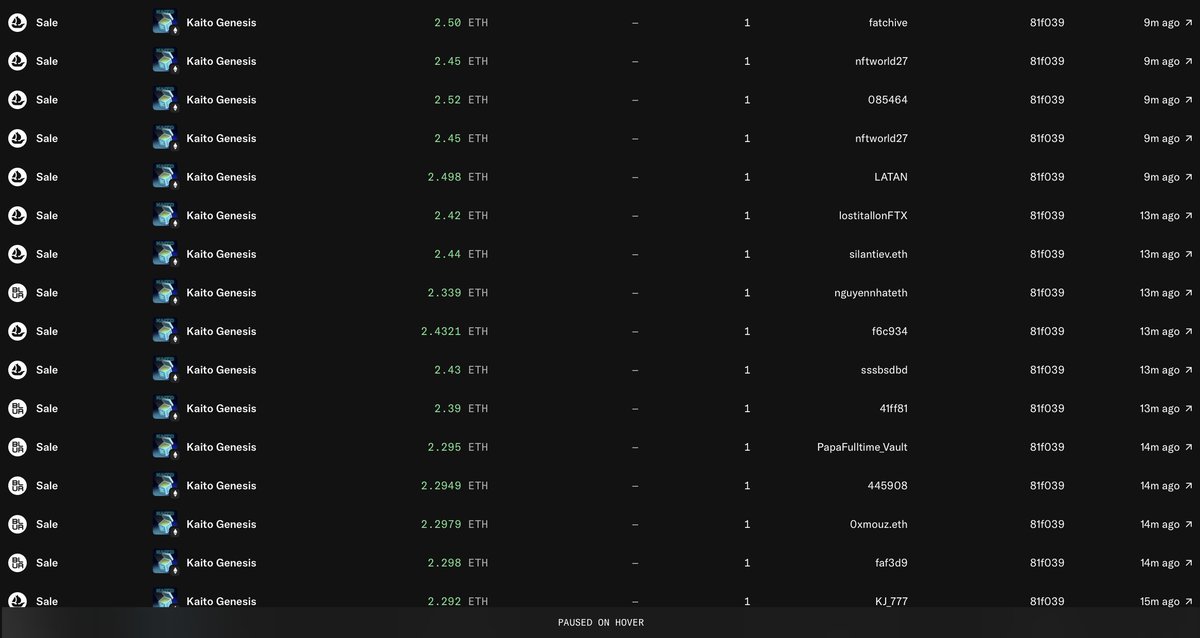Click Kaito Genesis thumbnail on 2.2979 ETH row
The image size is (1200, 638).
pyautogui.click(x=165, y=524)
